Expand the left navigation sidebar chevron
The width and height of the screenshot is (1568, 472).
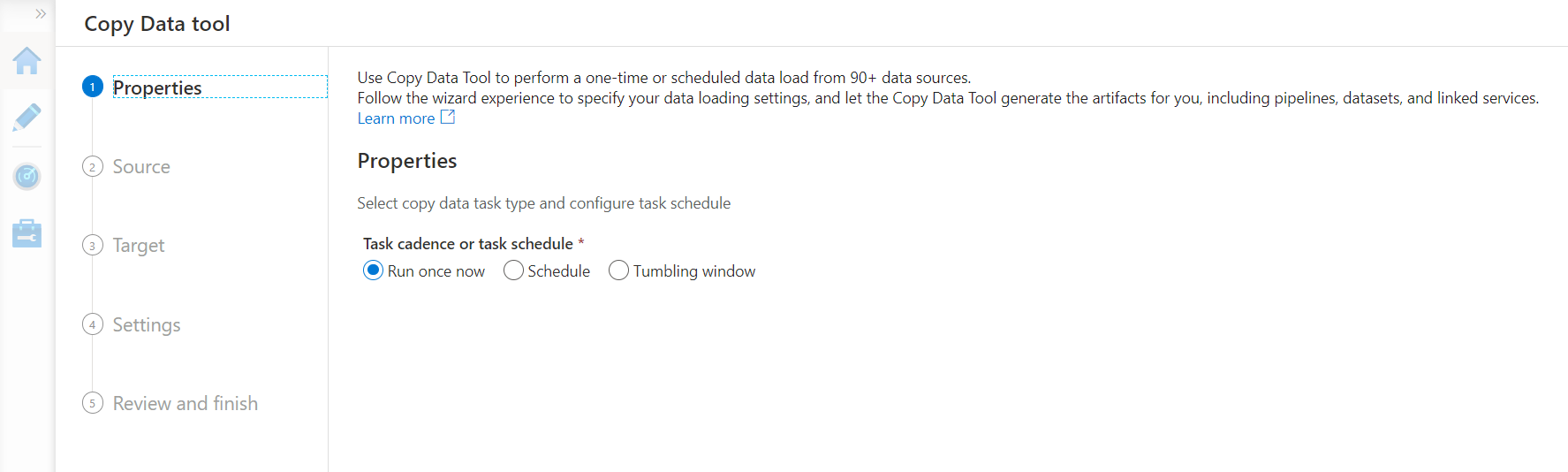coord(40,13)
